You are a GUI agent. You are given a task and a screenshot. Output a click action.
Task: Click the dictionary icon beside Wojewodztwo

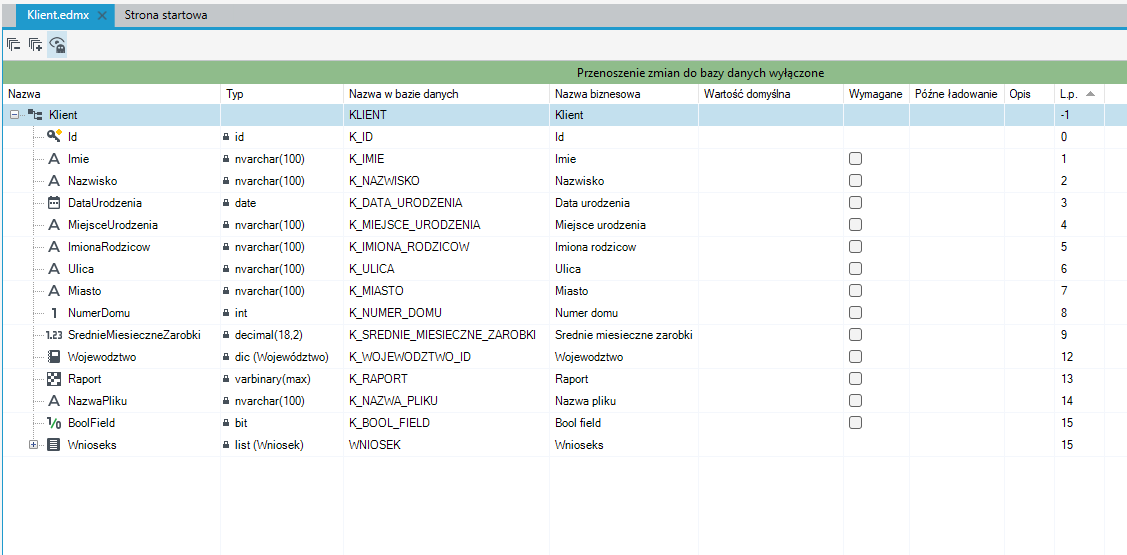pyautogui.click(x=54, y=357)
